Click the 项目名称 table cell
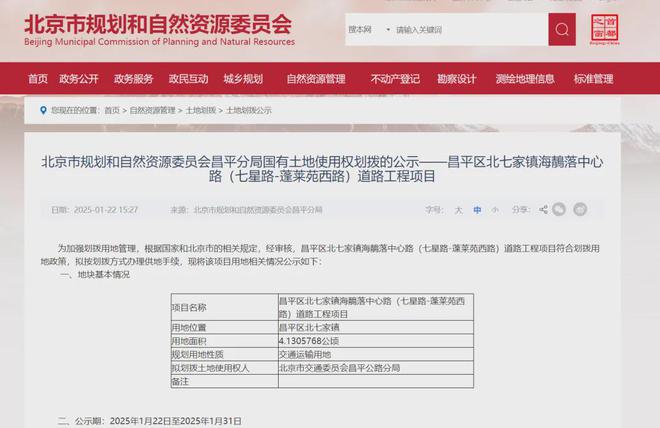Viewport: 660px width, 428px height. click(224, 307)
